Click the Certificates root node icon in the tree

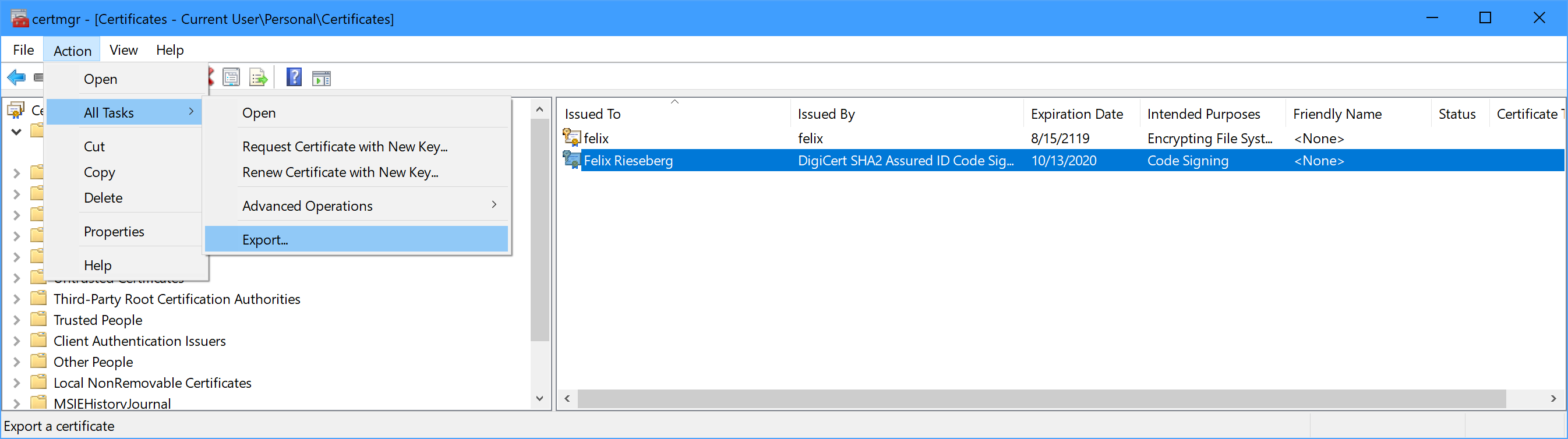coord(16,110)
